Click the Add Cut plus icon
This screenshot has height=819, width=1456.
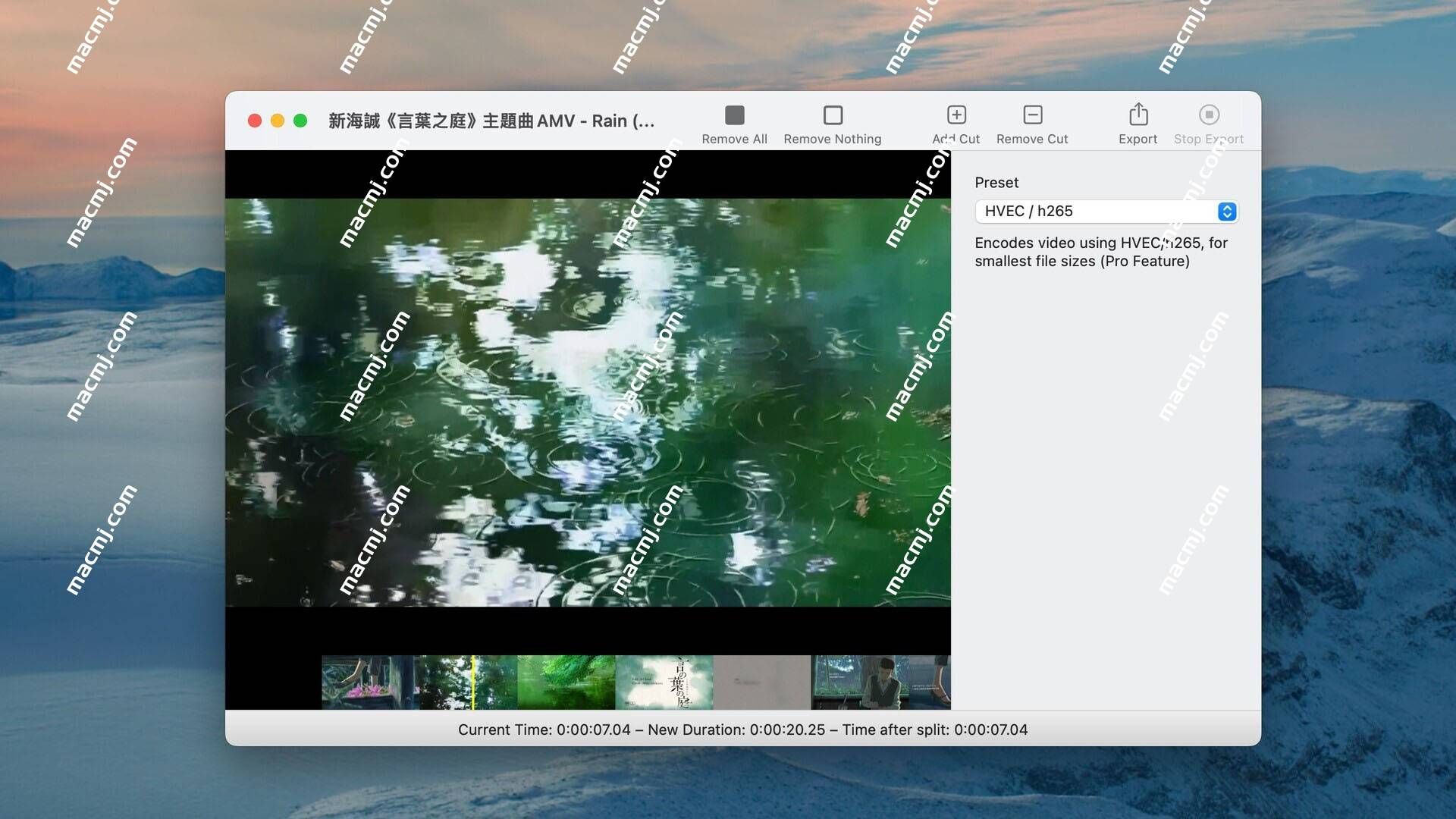click(x=956, y=115)
